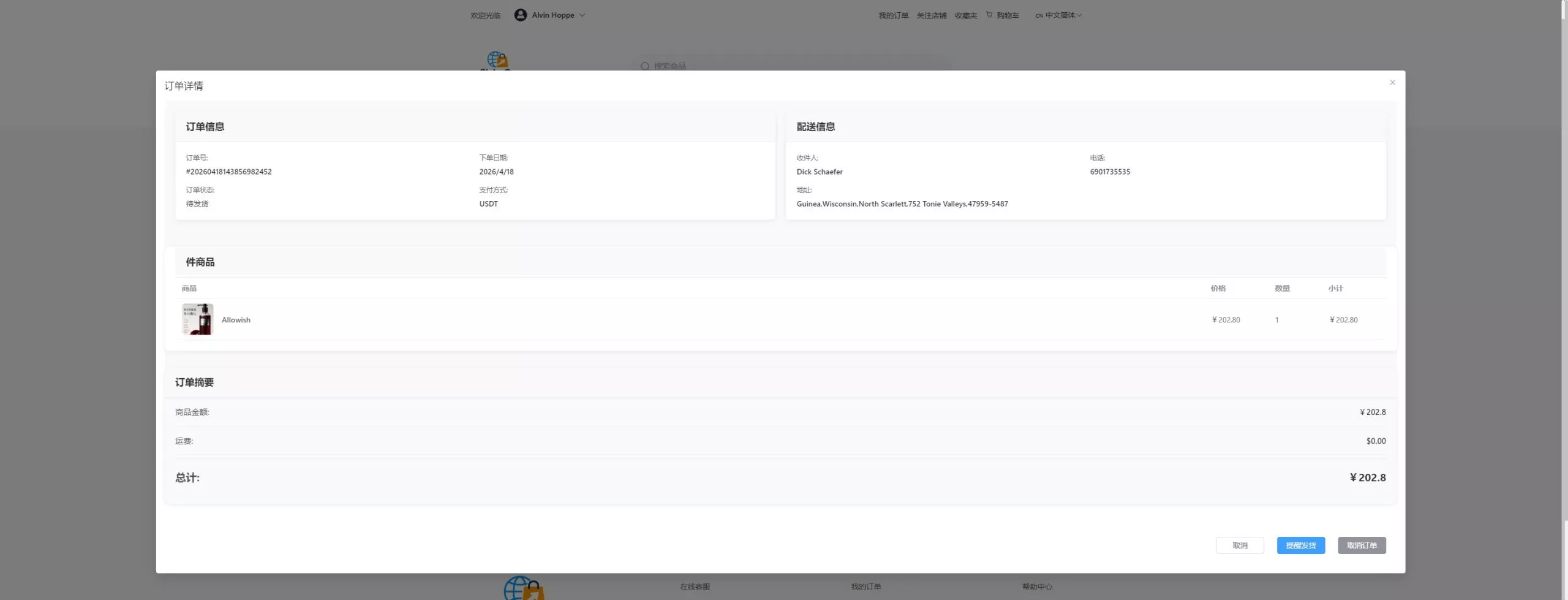Click the 取消 button
This screenshot has height=600, width=1568.
pyautogui.click(x=1239, y=545)
